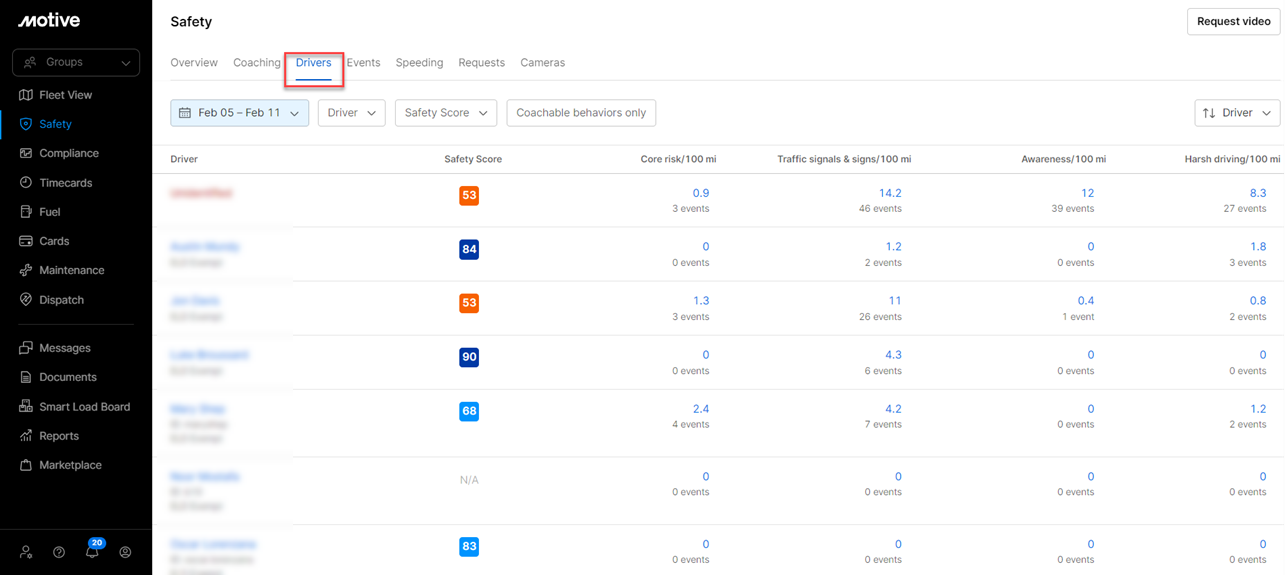
Task: Switch to the Speeding tab
Action: tap(419, 63)
